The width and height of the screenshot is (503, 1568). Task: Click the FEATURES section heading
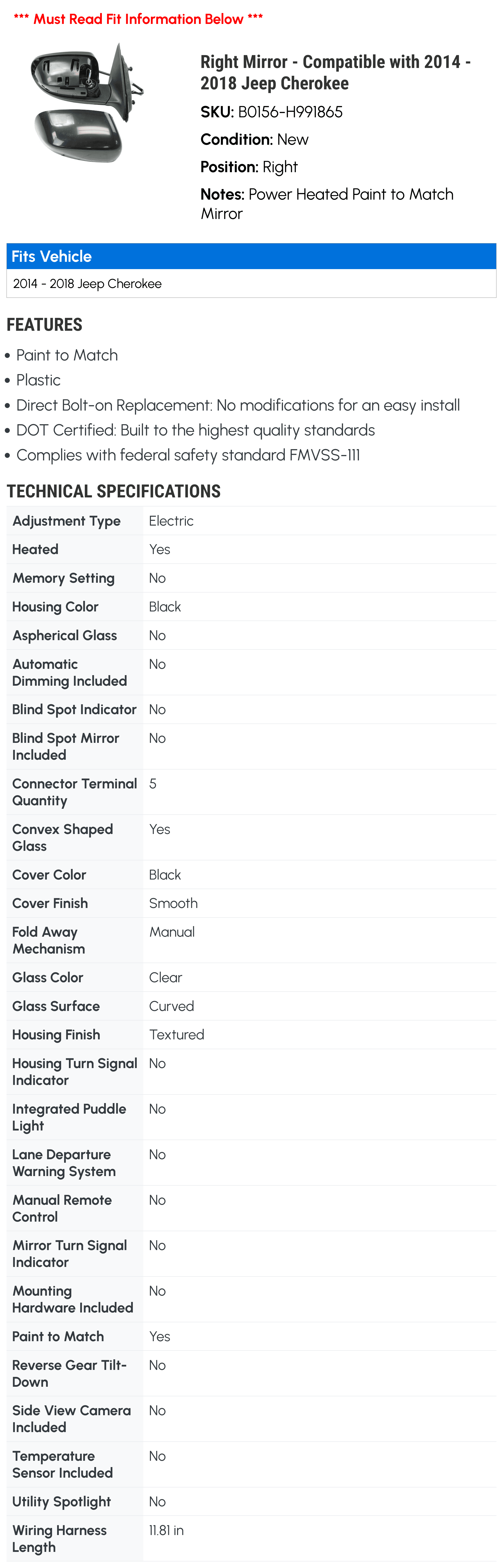point(45,324)
